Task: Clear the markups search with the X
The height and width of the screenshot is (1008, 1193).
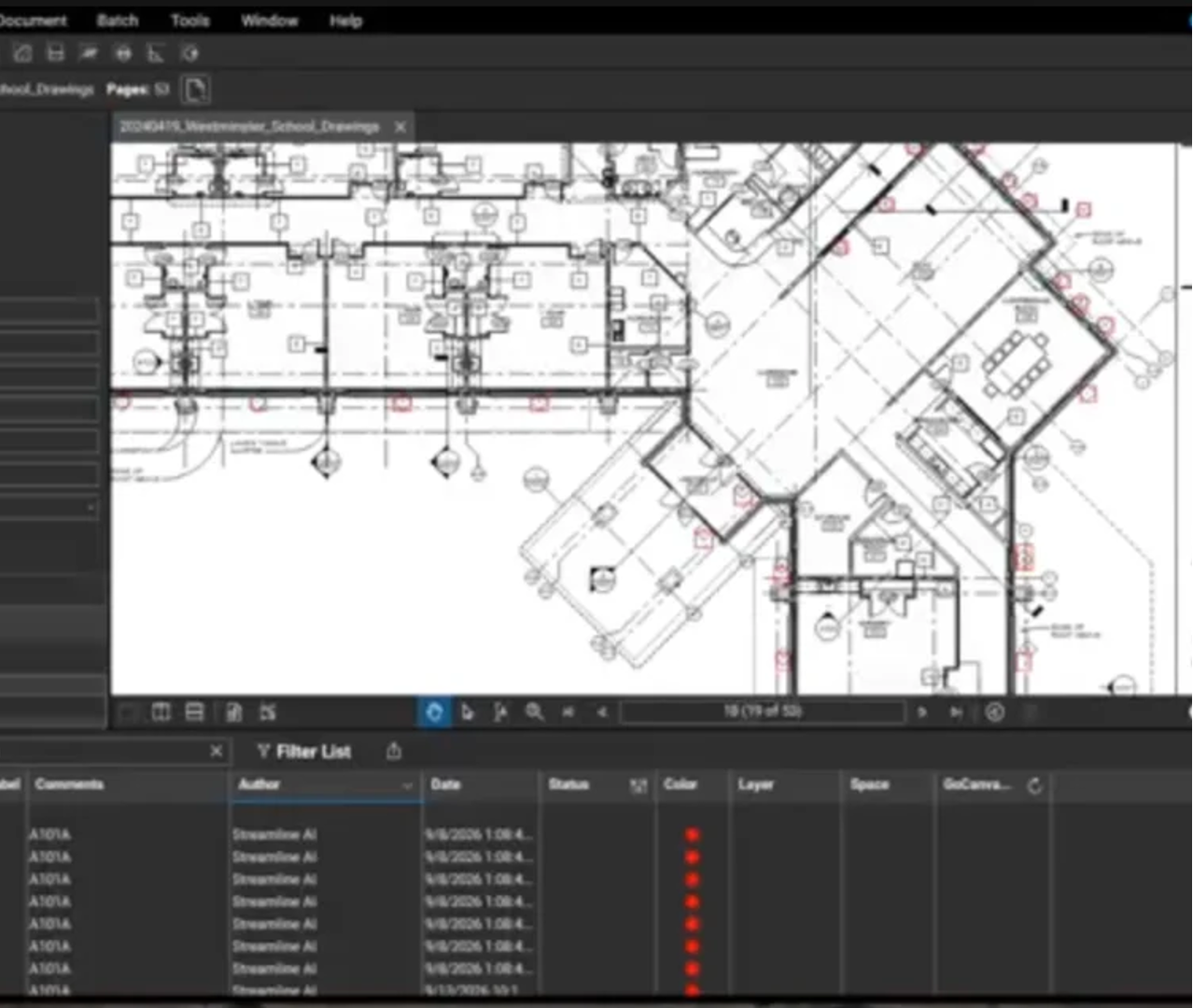Action: (x=217, y=751)
